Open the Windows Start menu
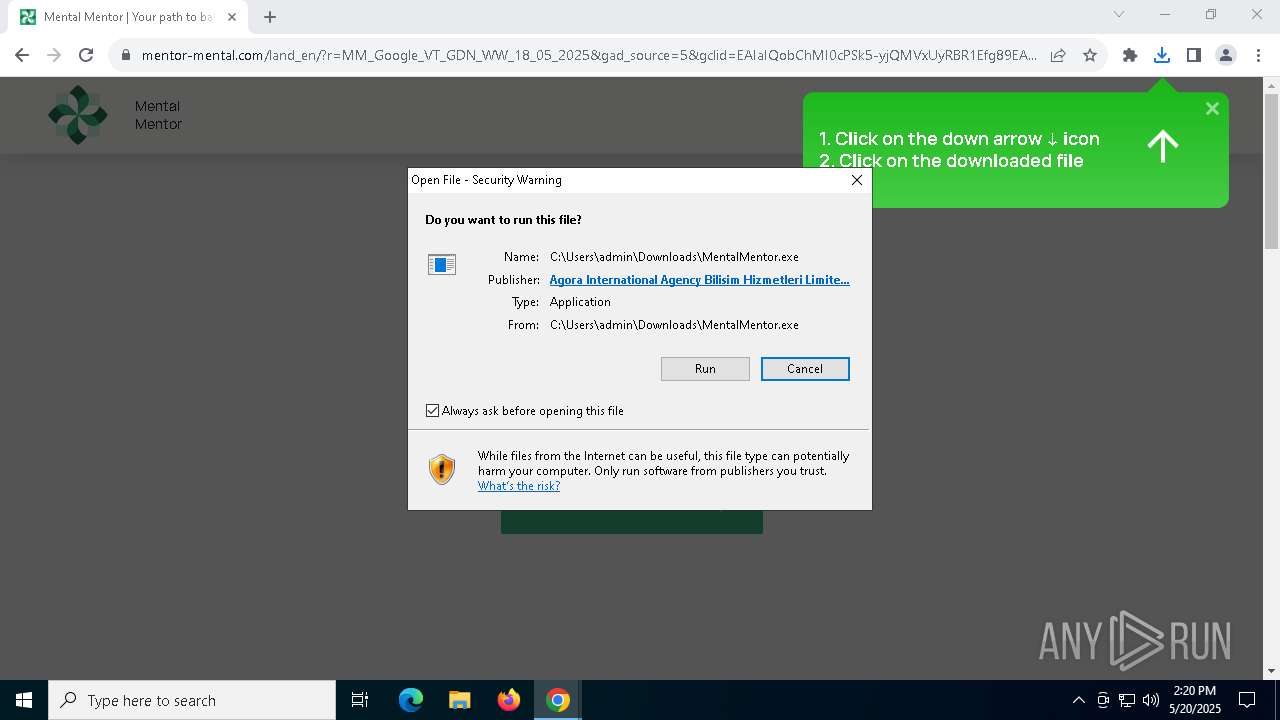The image size is (1280, 720). point(24,700)
